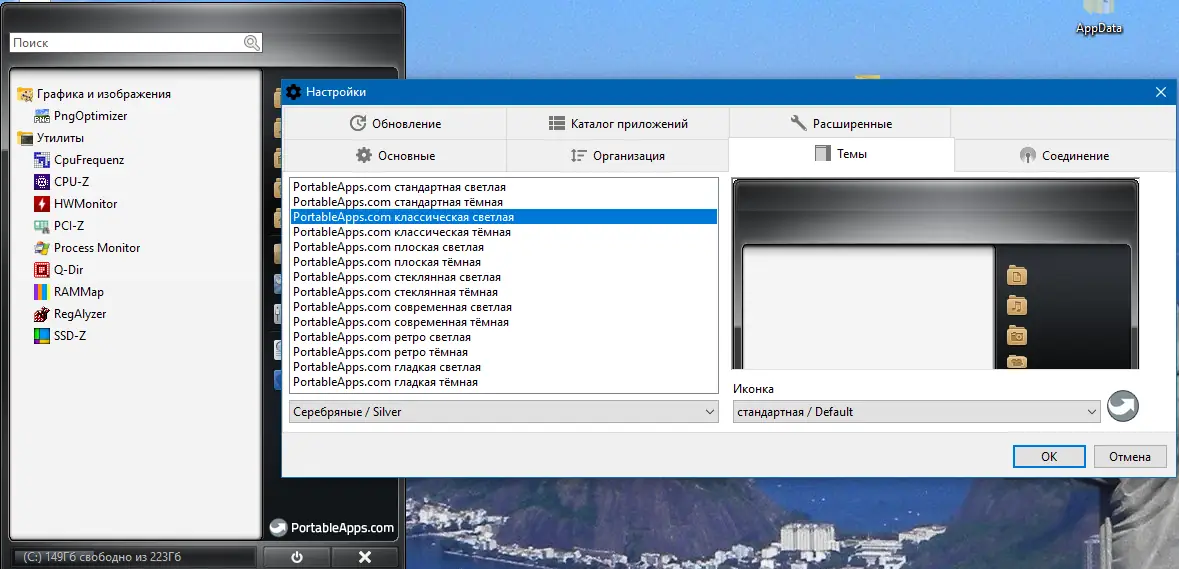Close the Настройки dialog window
Screen dimensions: 1179x569
(1160, 92)
